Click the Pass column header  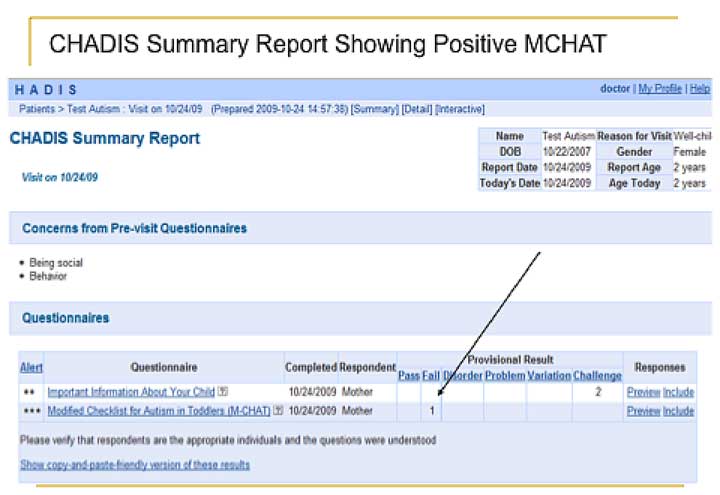(x=408, y=375)
